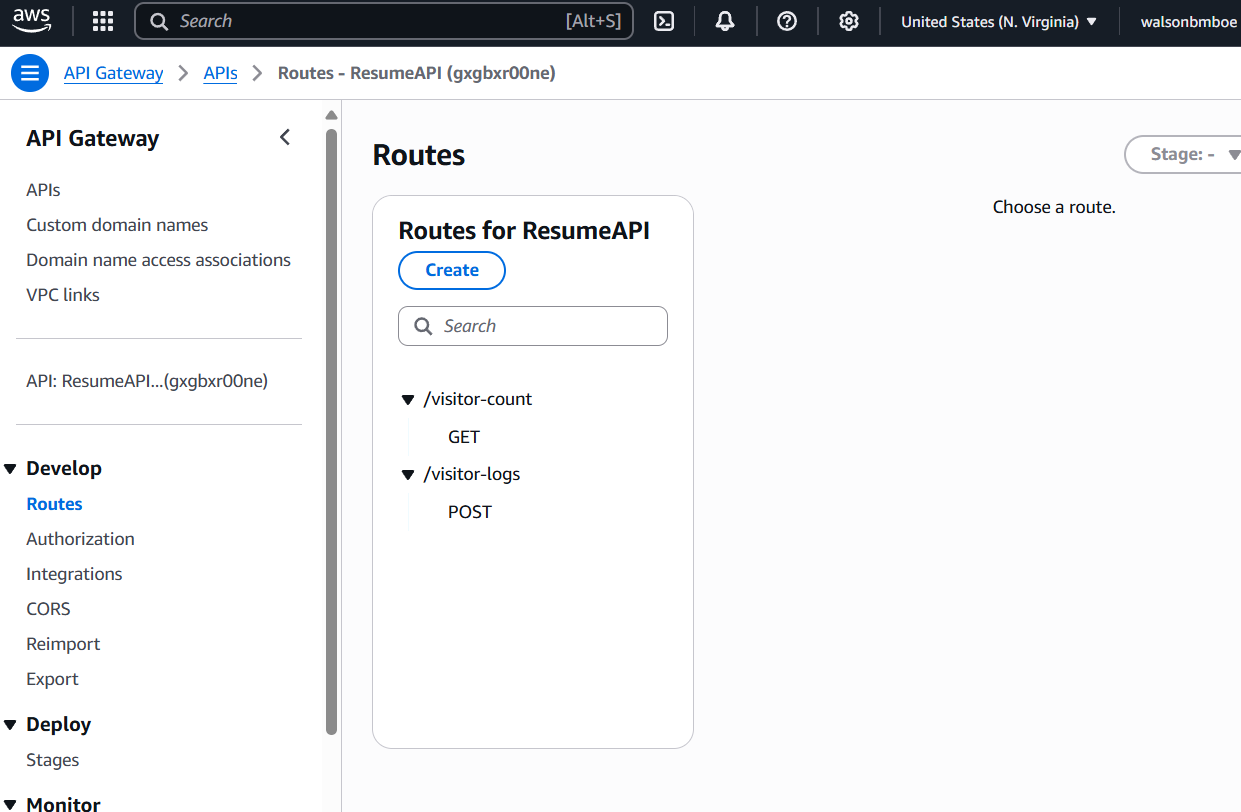
Task: Open the Authorization sidebar item
Action: pos(80,539)
